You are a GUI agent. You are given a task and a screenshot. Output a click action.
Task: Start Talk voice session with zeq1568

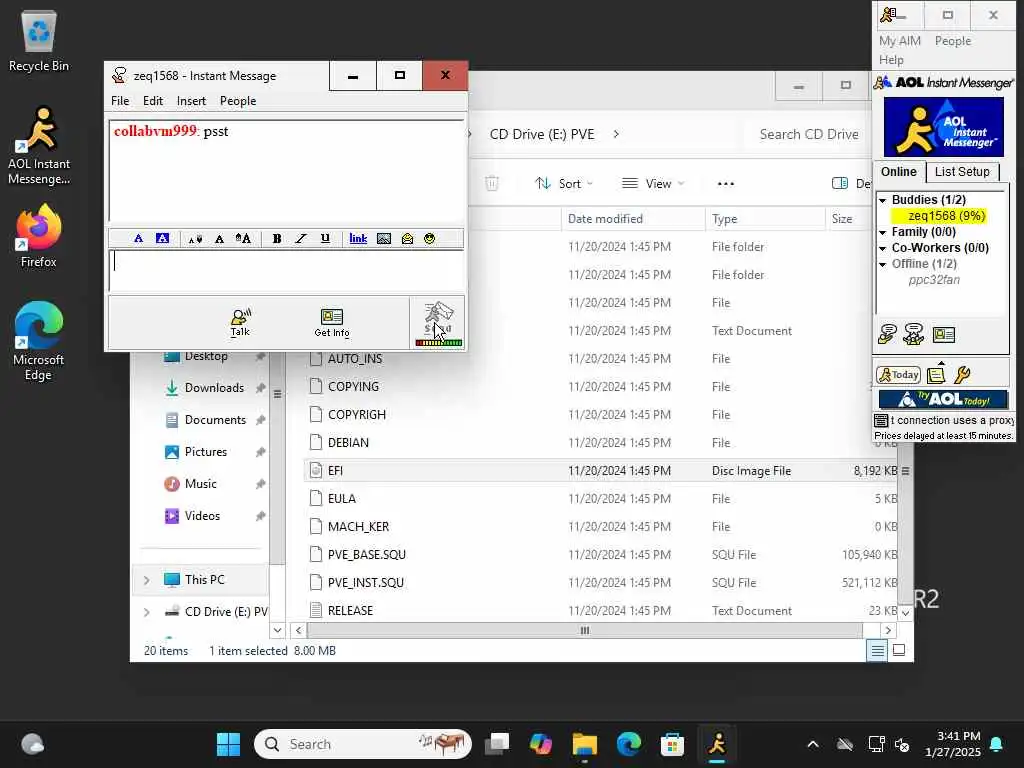[x=240, y=323]
